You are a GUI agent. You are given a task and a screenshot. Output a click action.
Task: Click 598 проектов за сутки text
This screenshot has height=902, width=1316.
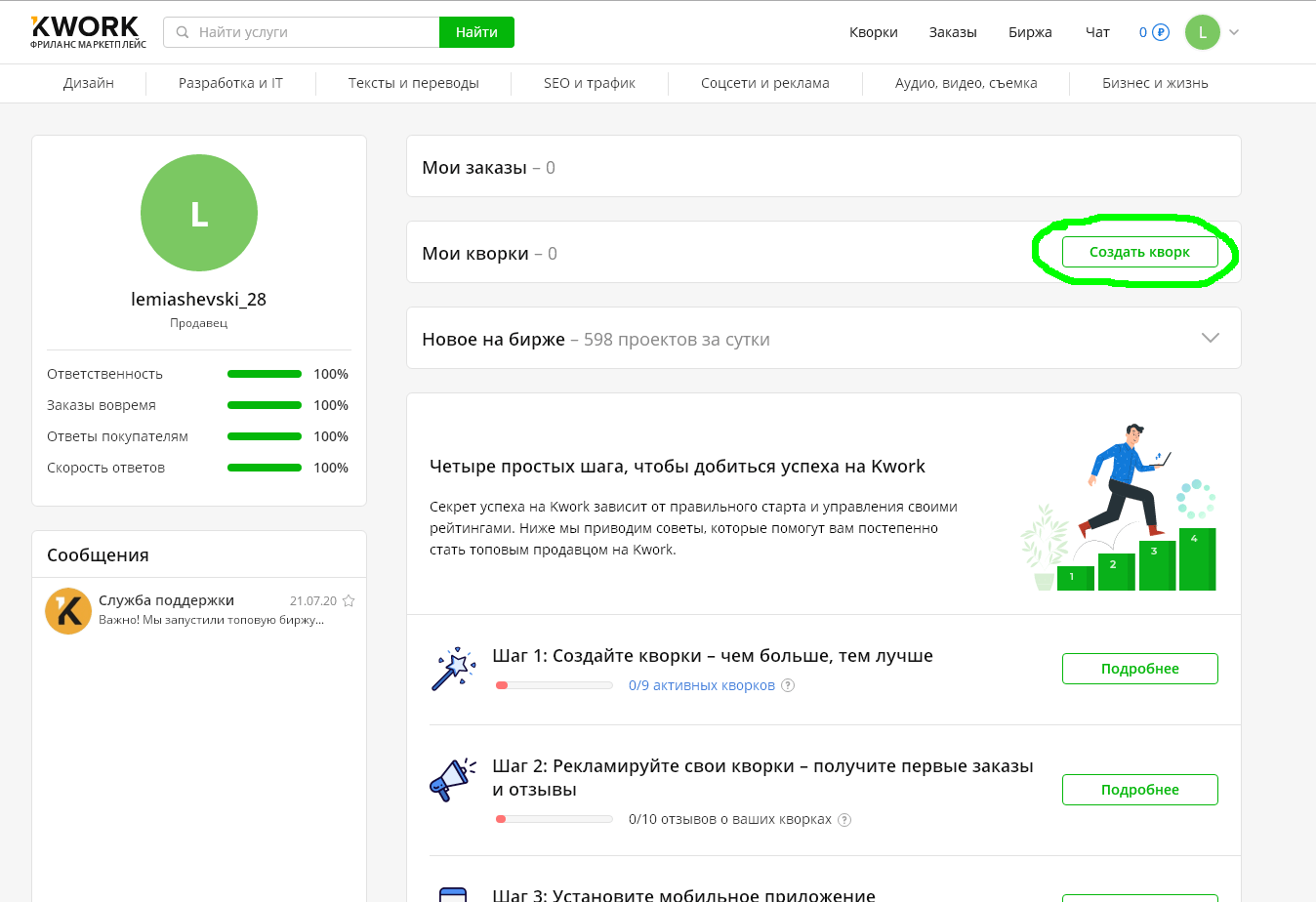[x=677, y=340]
